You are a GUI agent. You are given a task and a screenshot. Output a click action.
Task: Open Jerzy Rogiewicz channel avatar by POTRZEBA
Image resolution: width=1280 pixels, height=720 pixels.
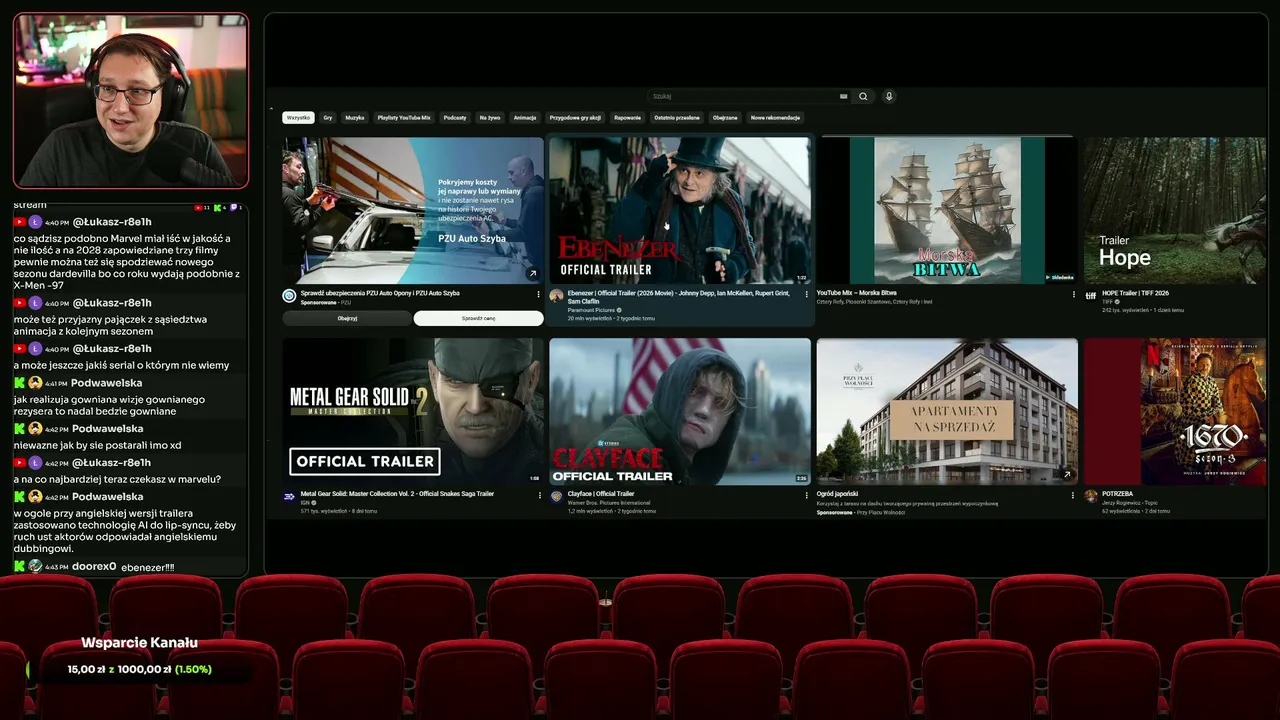coord(1091,496)
